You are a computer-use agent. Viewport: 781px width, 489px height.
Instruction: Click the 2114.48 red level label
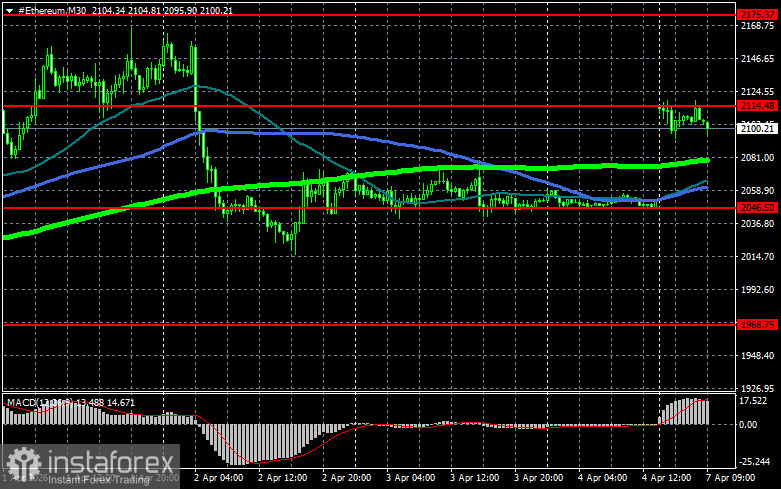758,106
